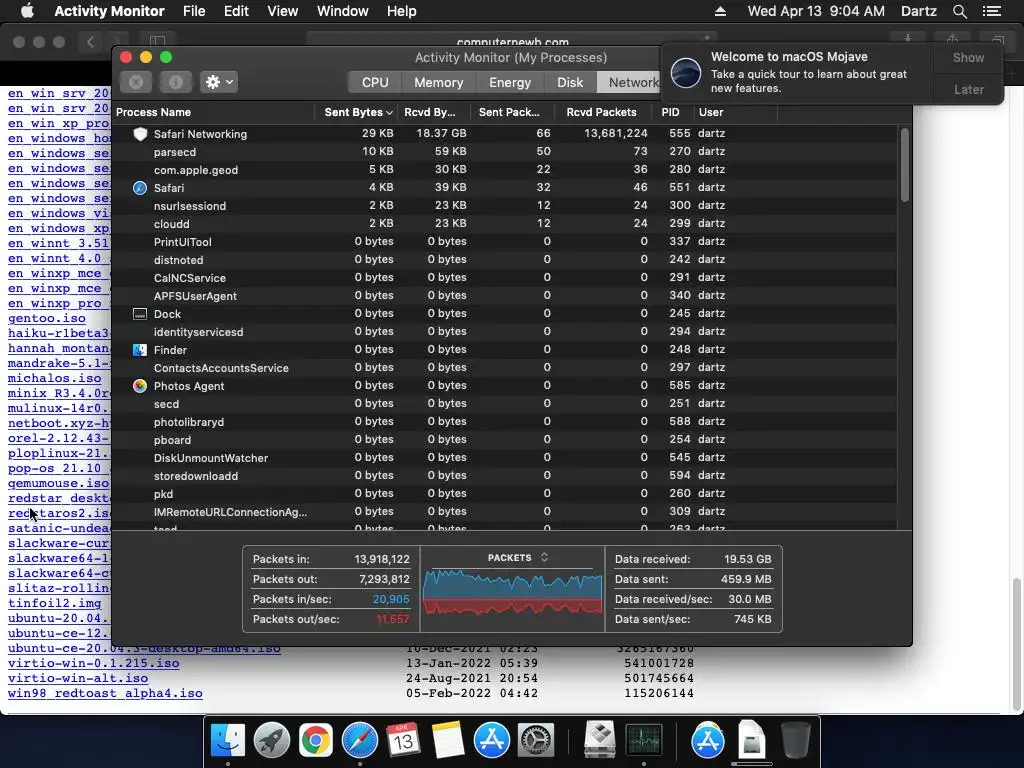Click Finder process icon in list
Image resolution: width=1024 pixels, height=768 pixels.
pos(140,350)
